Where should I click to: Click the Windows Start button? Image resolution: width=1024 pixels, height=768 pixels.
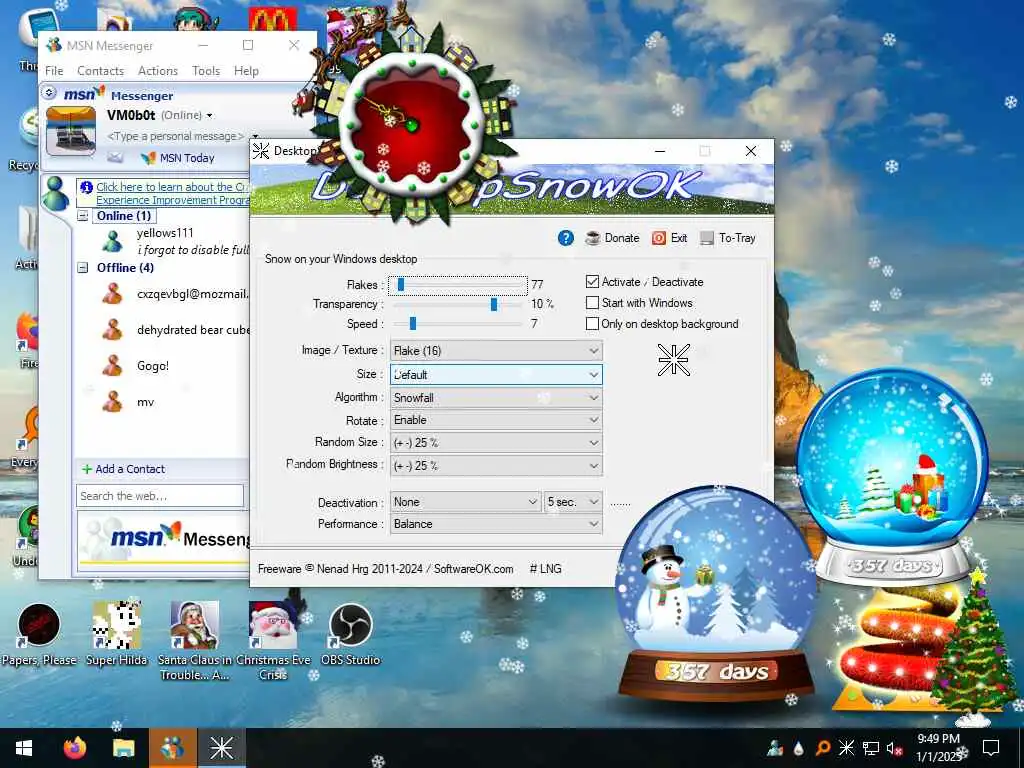click(x=24, y=748)
